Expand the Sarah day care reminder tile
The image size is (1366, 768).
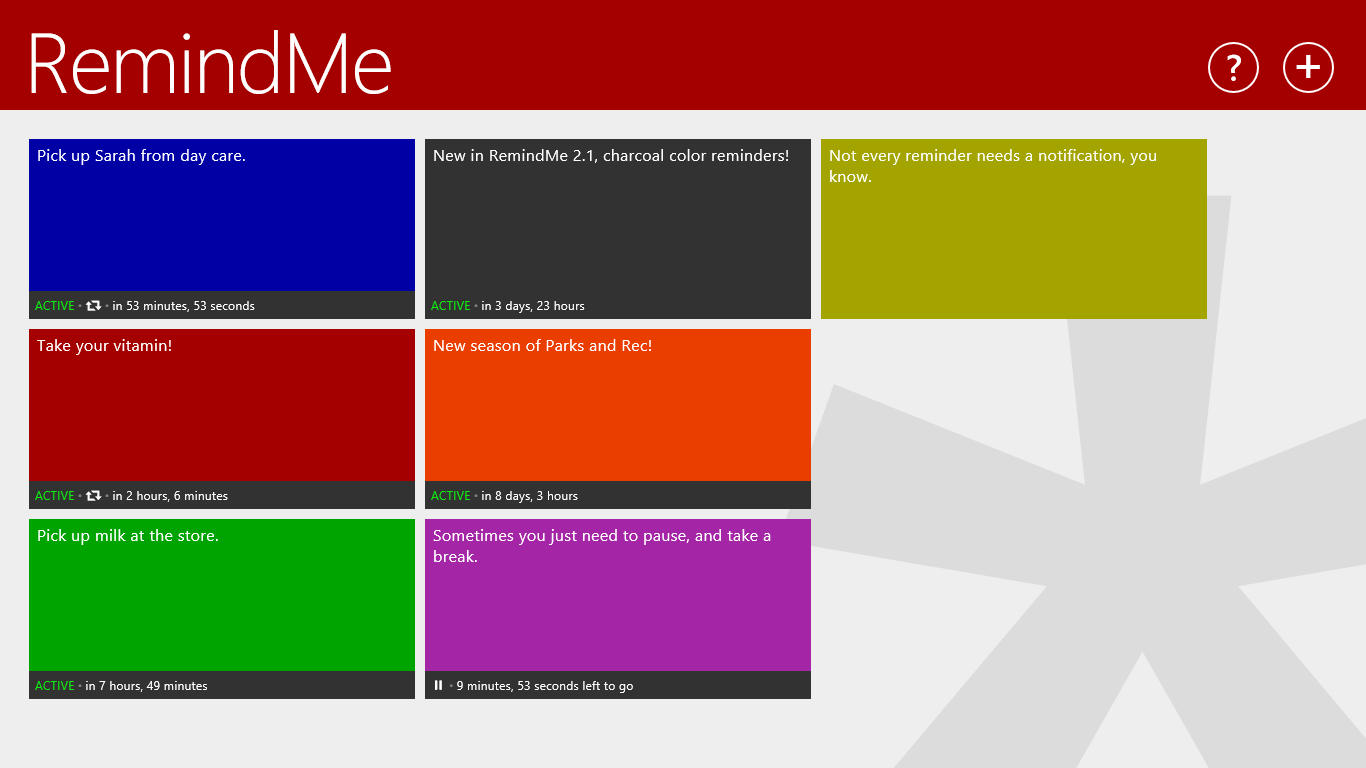coord(222,215)
